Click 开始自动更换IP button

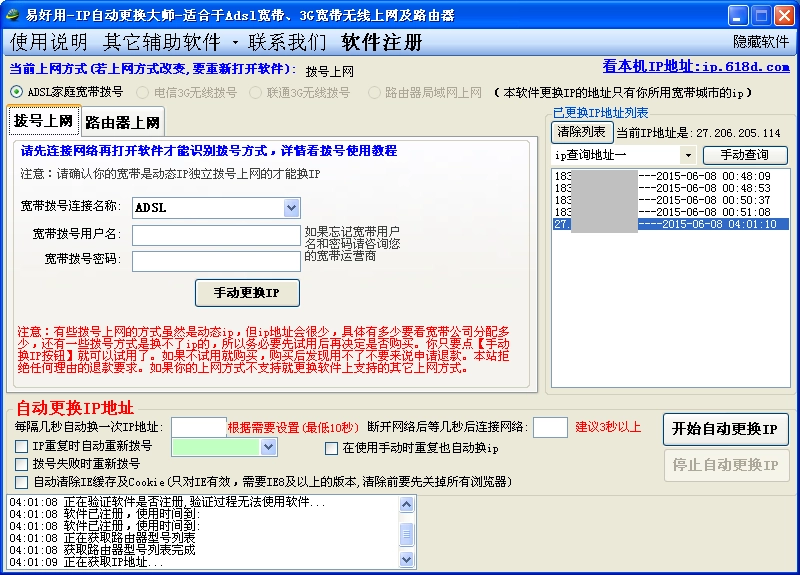[725, 429]
